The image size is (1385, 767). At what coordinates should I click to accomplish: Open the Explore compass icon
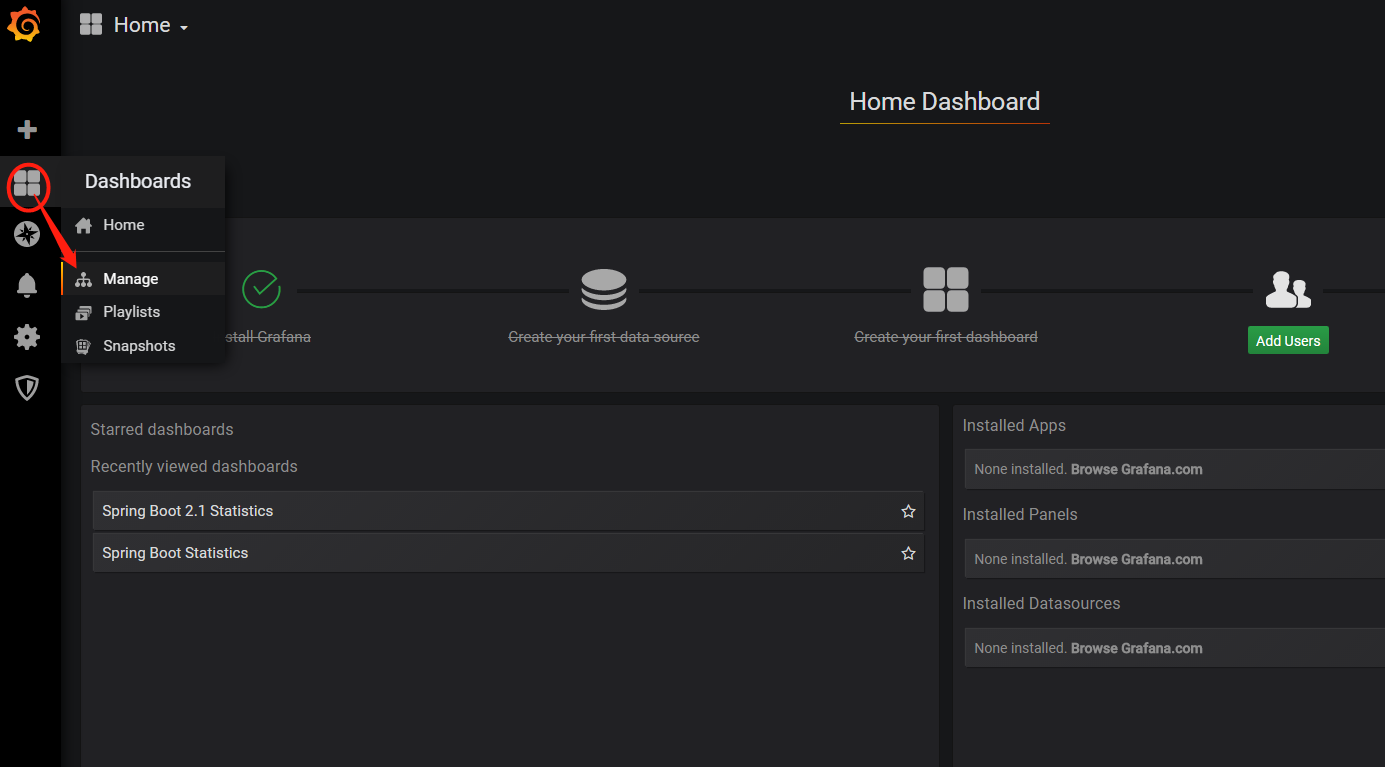27,235
